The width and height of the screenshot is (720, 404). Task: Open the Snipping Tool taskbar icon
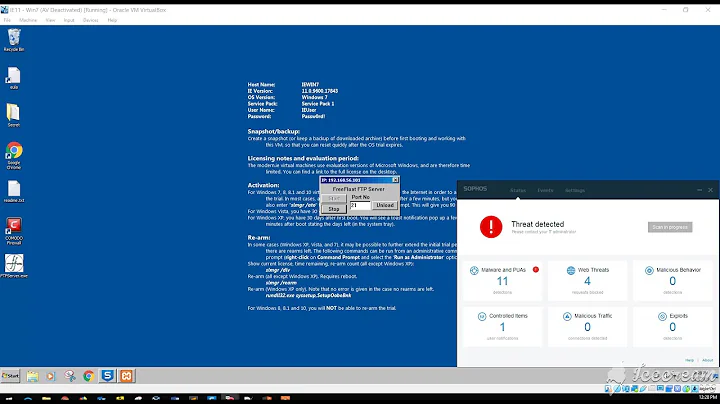pos(70,376)
